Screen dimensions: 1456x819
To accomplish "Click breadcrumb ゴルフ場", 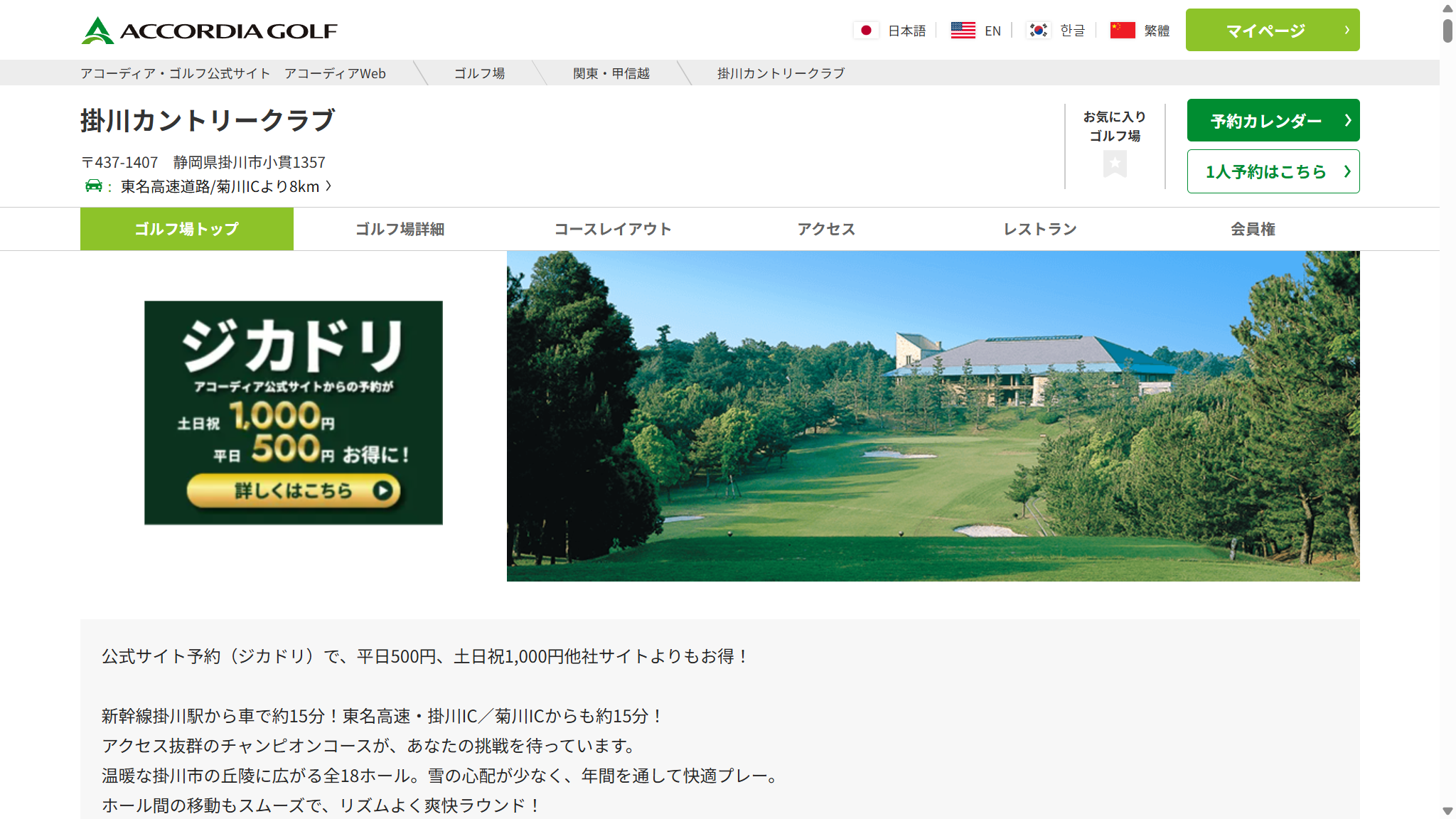I will point(480,73).
